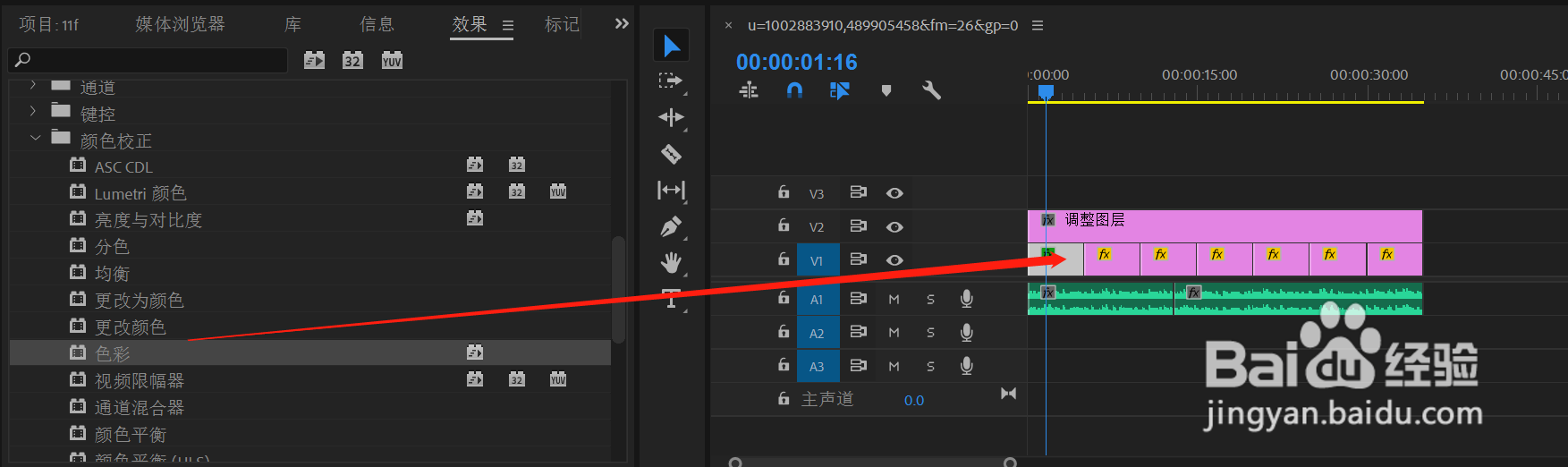
Task: Select the Slip tool
Action: (x=671, y=190)
